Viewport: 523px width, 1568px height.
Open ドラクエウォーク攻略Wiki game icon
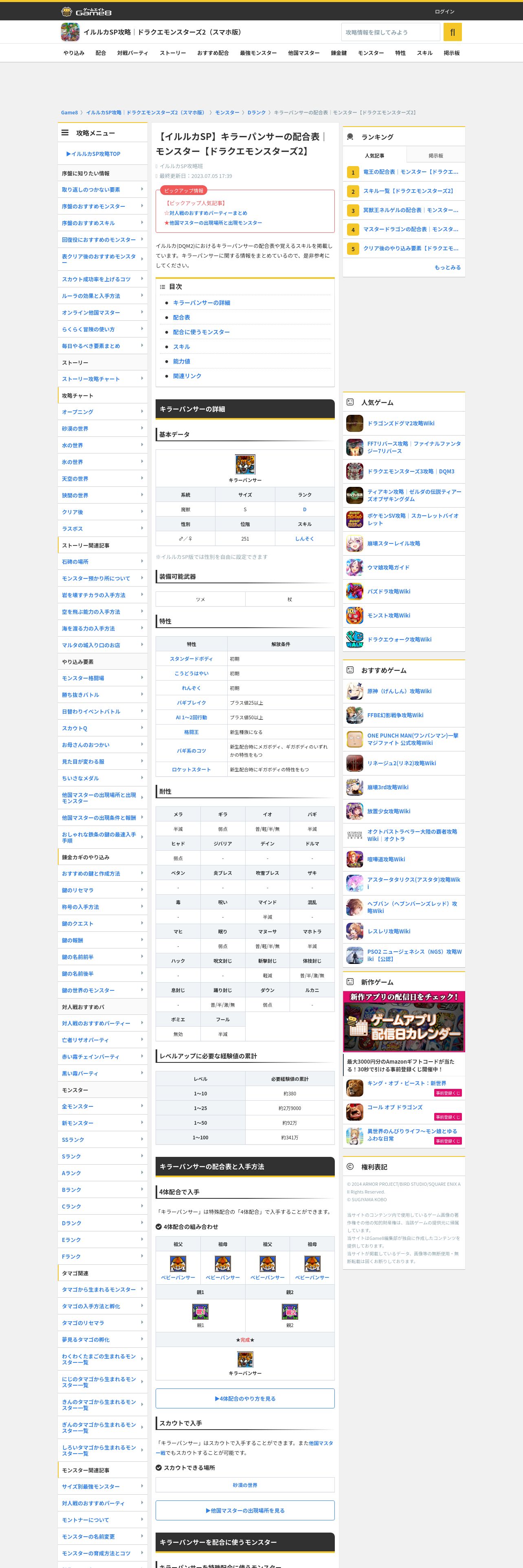[x=354, y=640]
